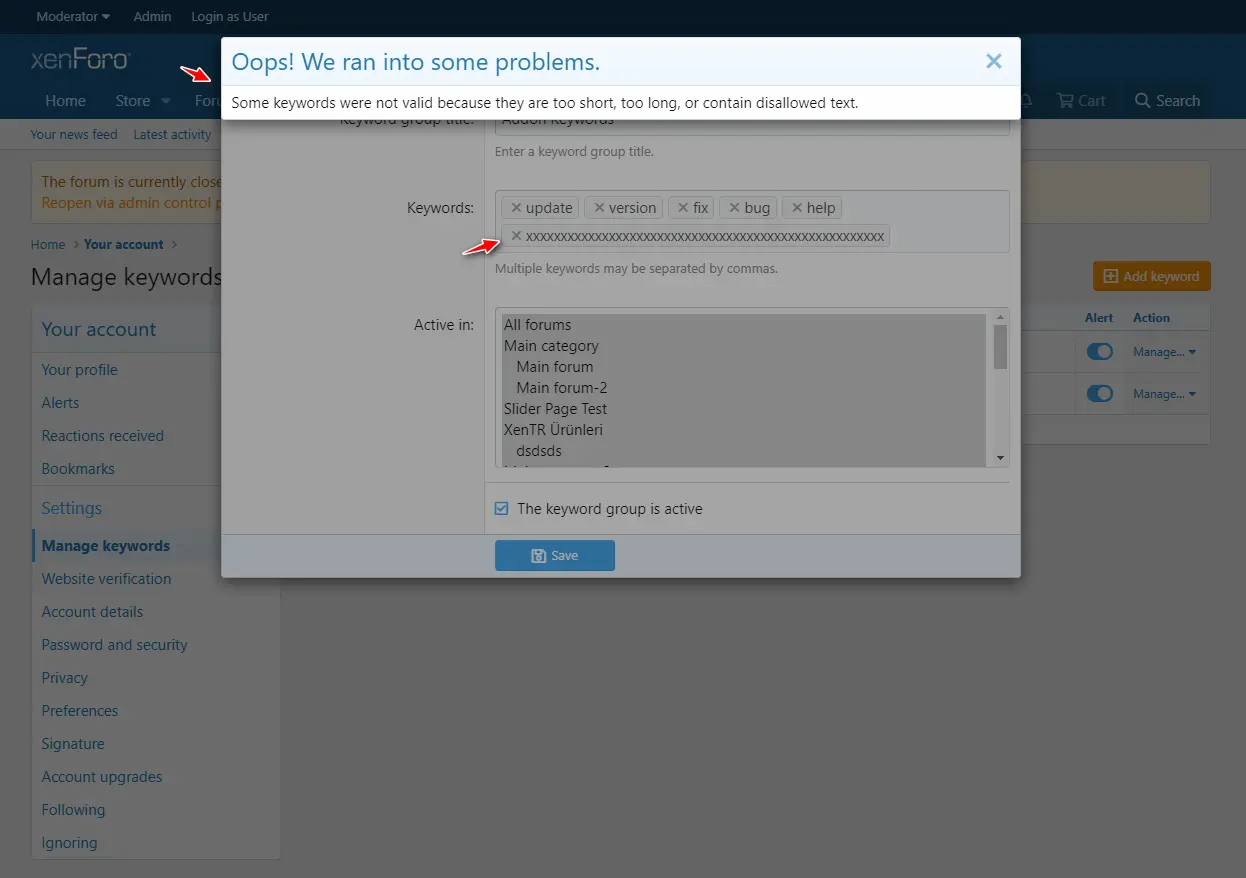Click the list scrollbar up arrow
This screenshot has width=1246, height=878.
1000,317
